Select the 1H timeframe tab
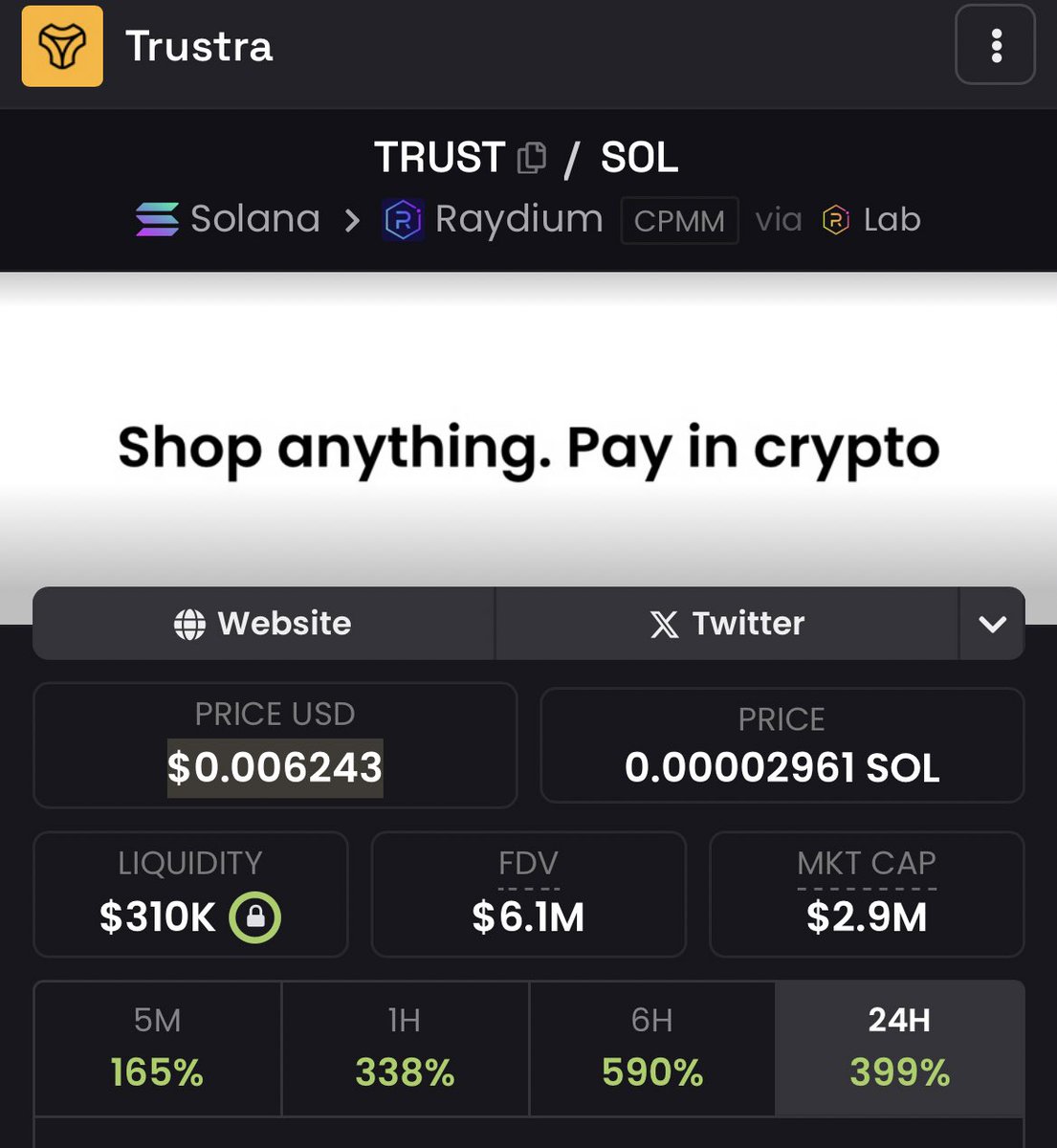 point(405,1049)
